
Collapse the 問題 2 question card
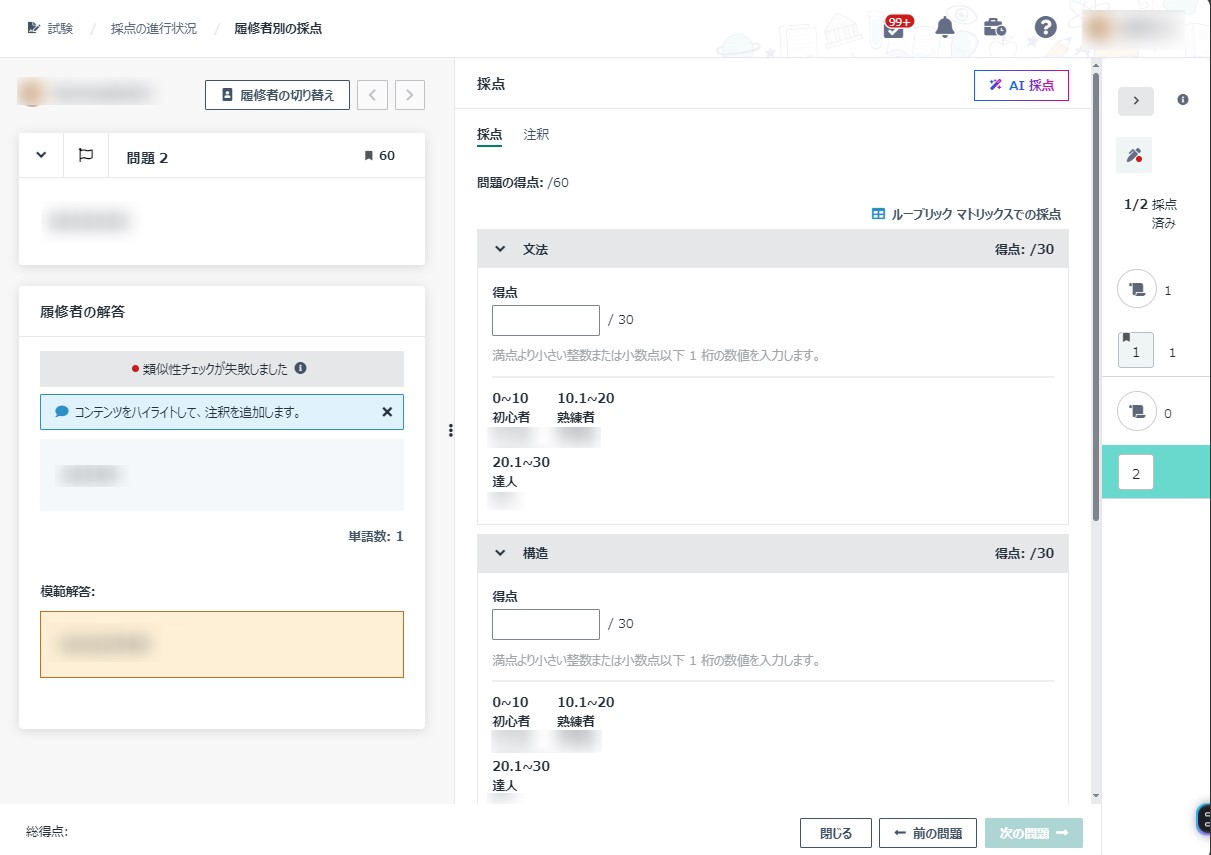point(42,156)
